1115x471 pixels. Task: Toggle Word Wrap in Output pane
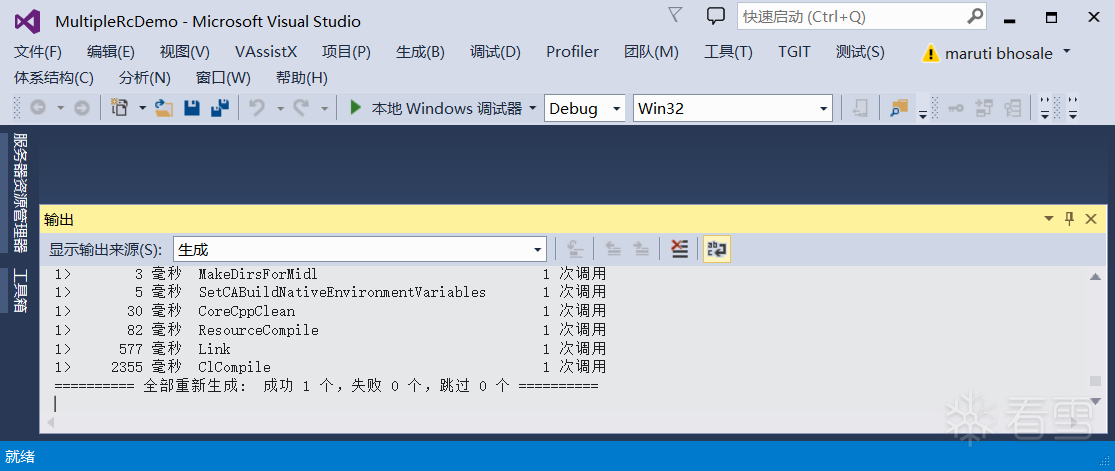[x=717, y=249]
